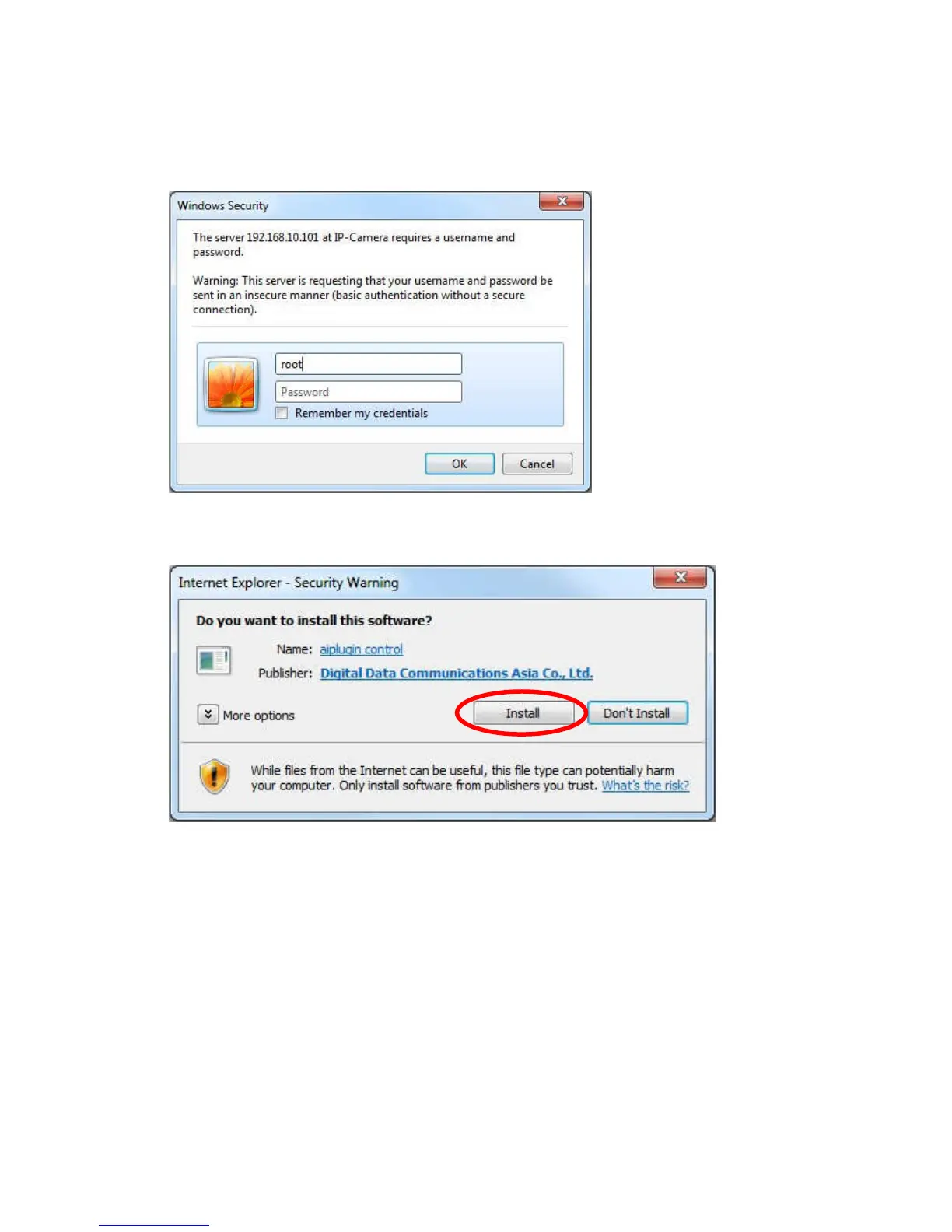Focus the Password input field
The height and width of the screenshot is (1232, 952).
(x=369, y=392)
